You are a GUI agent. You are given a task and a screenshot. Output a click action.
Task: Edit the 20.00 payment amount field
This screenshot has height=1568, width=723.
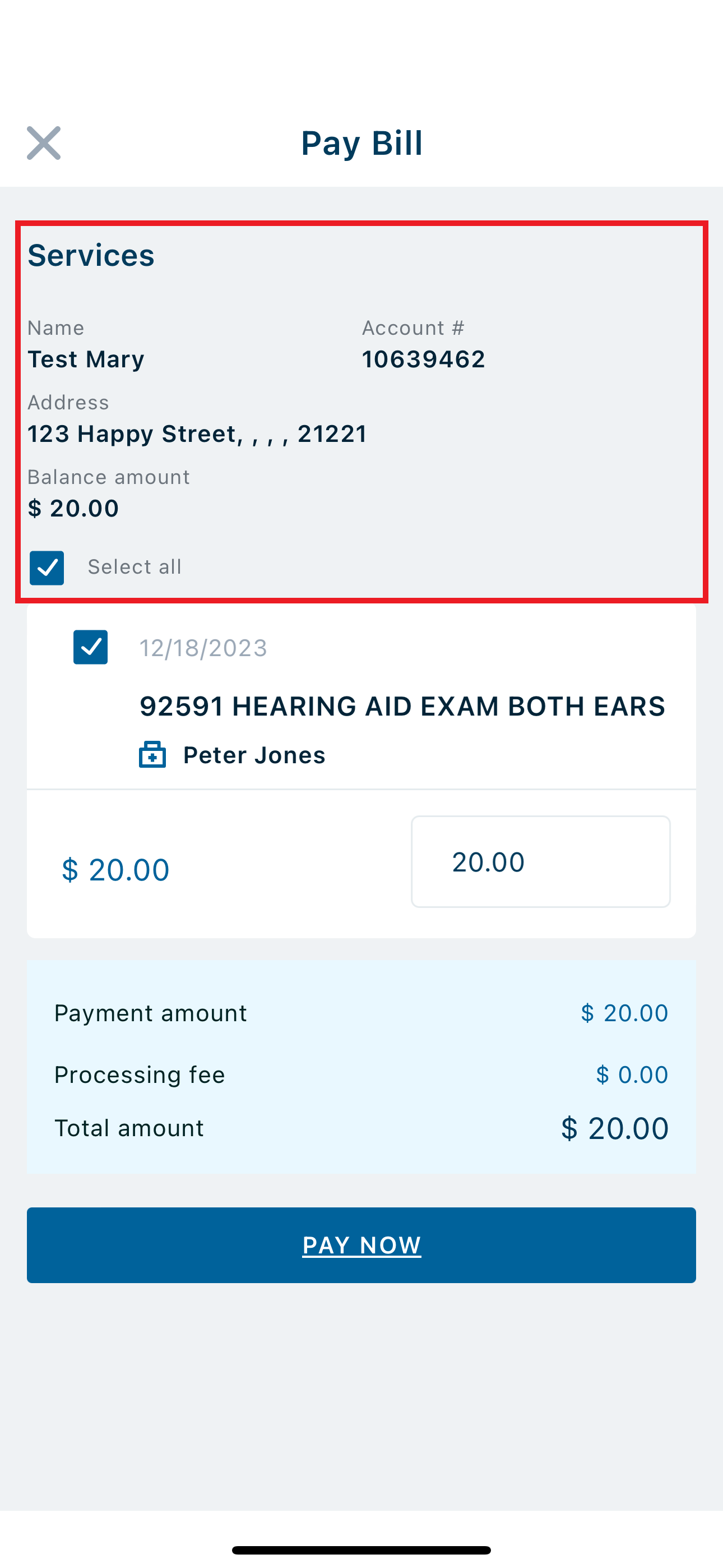tap(540, 861)
